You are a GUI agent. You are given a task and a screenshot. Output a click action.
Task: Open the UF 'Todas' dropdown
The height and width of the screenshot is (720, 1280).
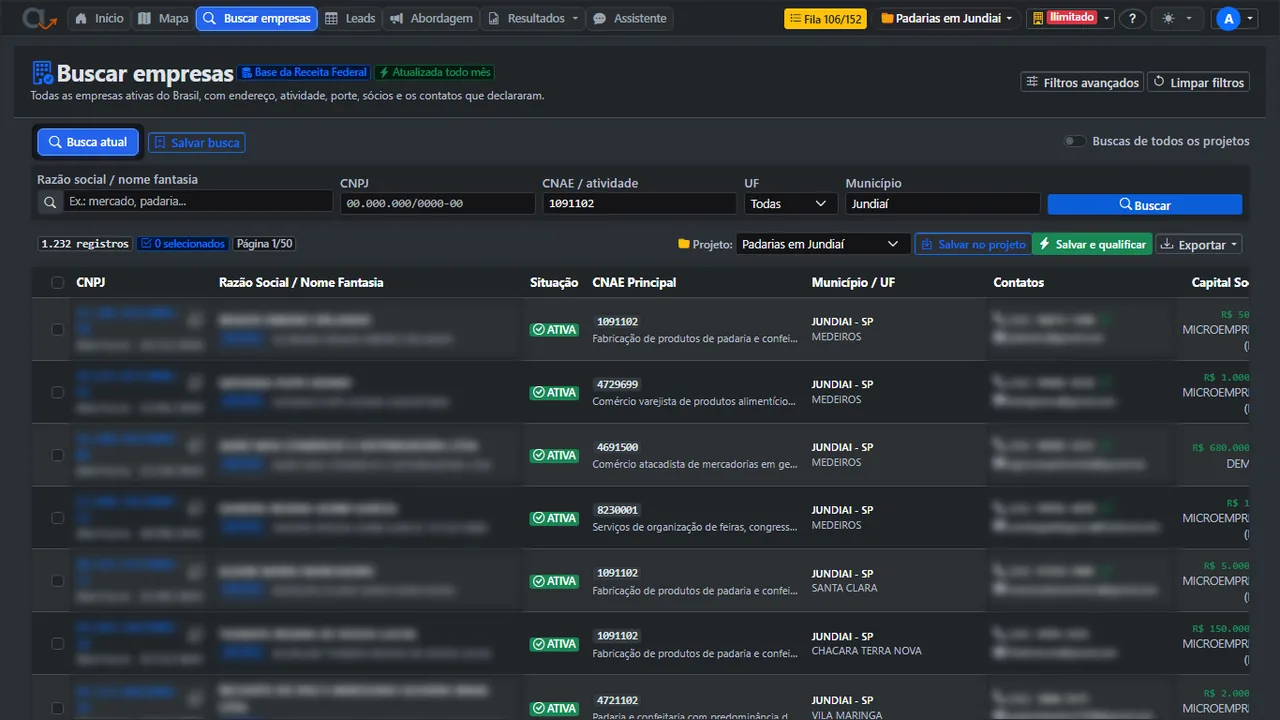point(791,203)
